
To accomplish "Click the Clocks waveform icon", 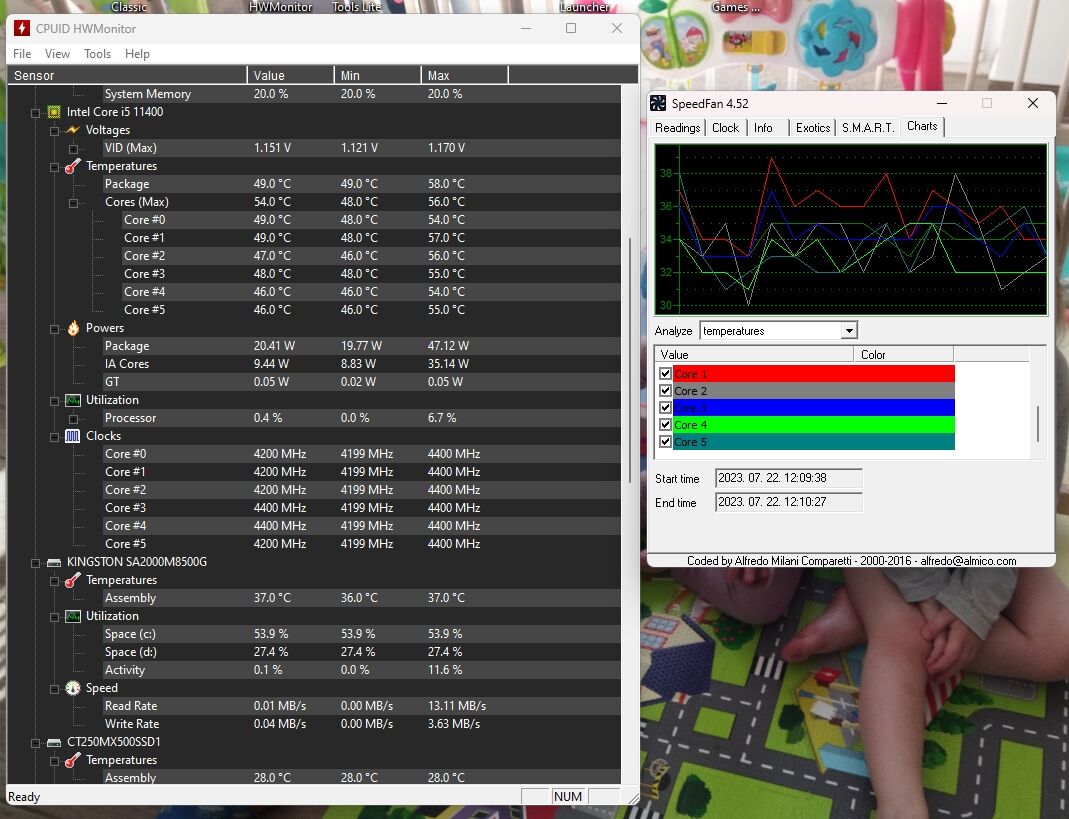I will (x=73, y=436).
